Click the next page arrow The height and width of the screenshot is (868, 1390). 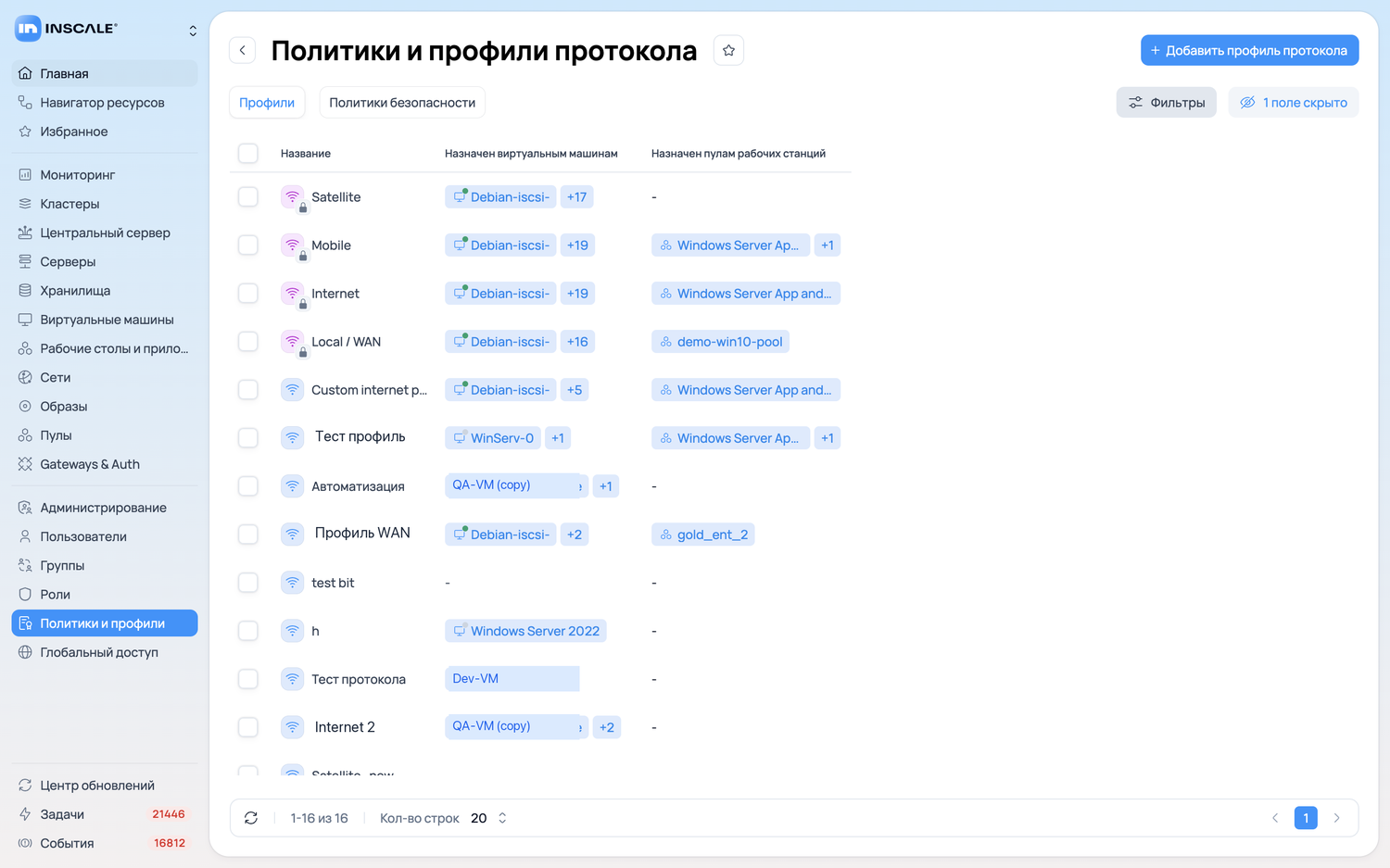[x=1336, y=818]
